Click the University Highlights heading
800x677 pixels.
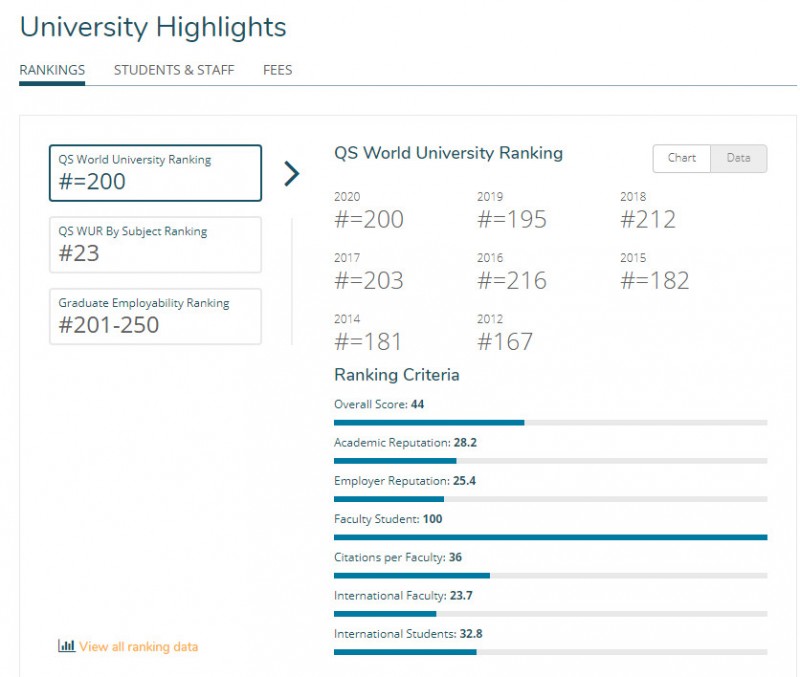point(153,28)
